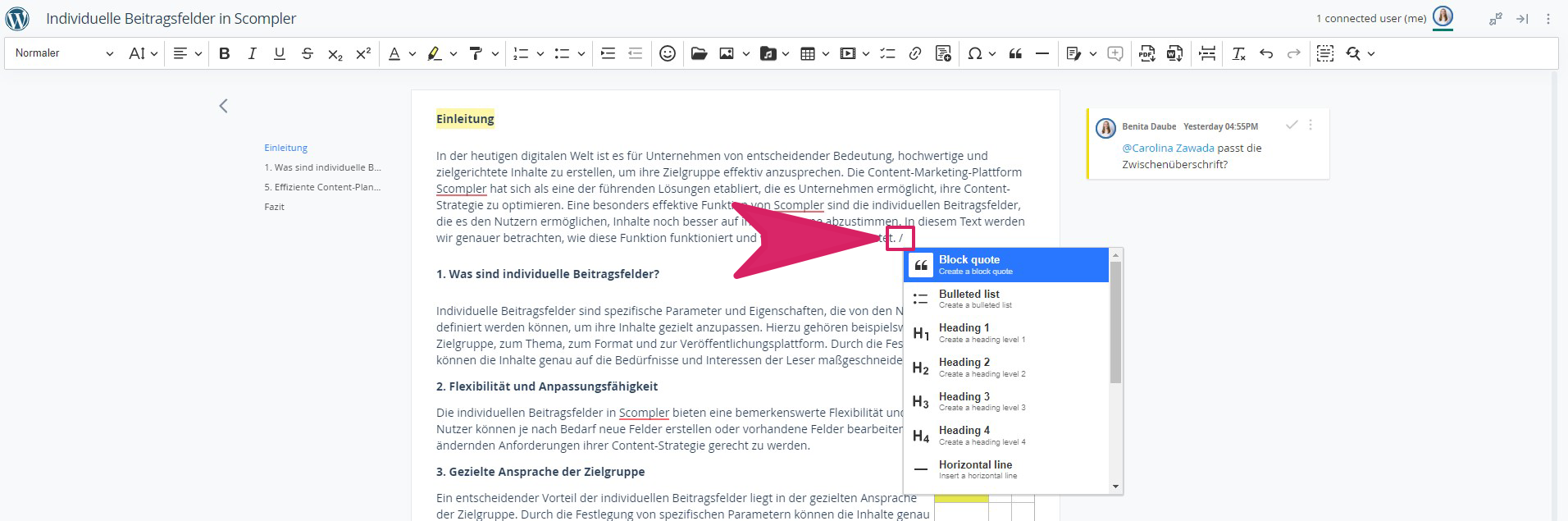Insert a page break
The image size is (1568, 521).
click(x=1207, y=53)
